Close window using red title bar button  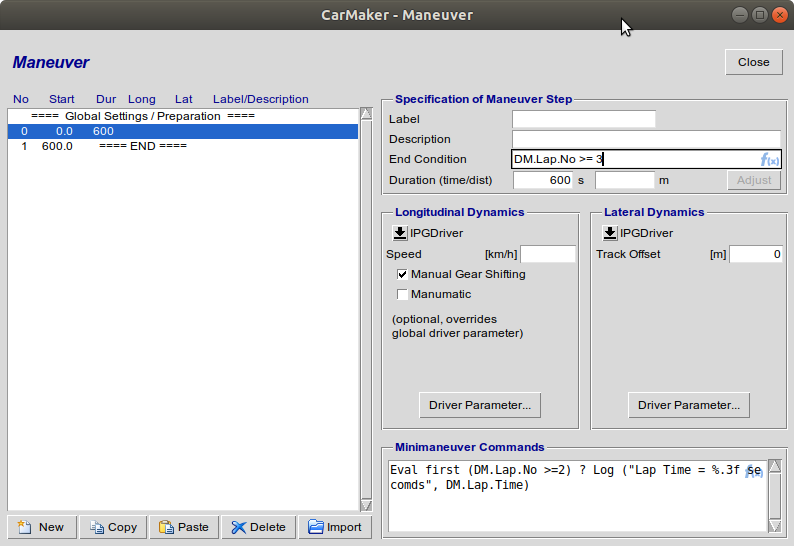click(780, 15)
